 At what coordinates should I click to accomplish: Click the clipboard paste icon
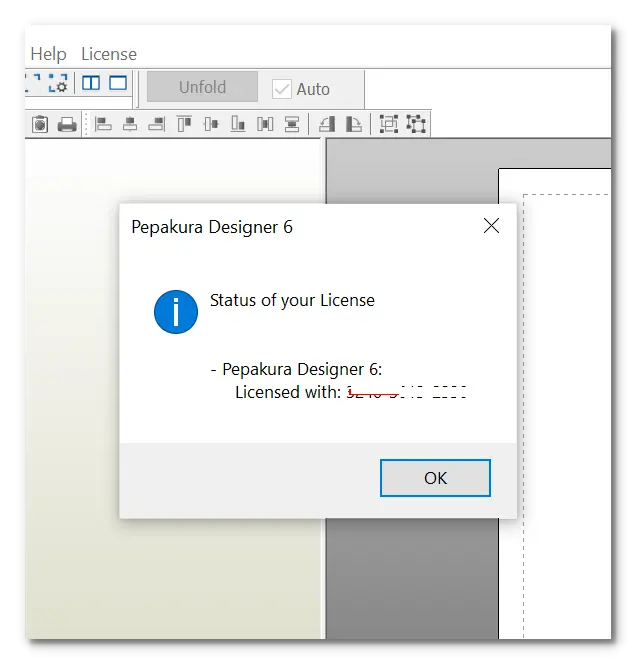click(x=40, y=124)
